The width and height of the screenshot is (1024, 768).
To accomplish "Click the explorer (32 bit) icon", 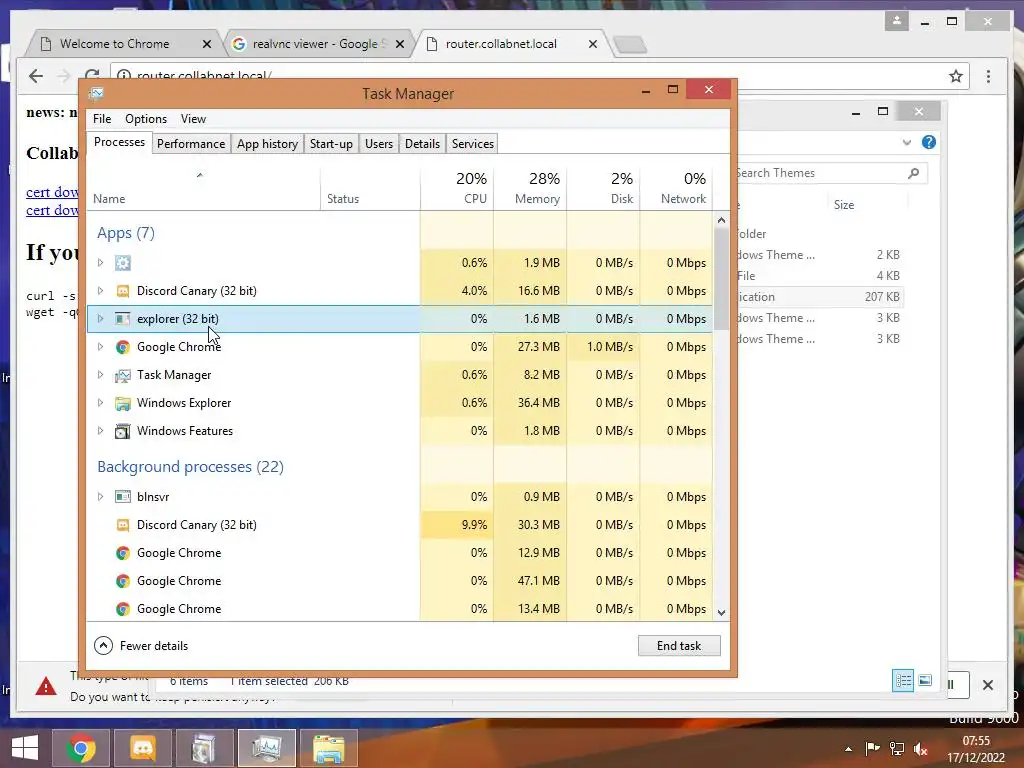I will coord(123,319).
